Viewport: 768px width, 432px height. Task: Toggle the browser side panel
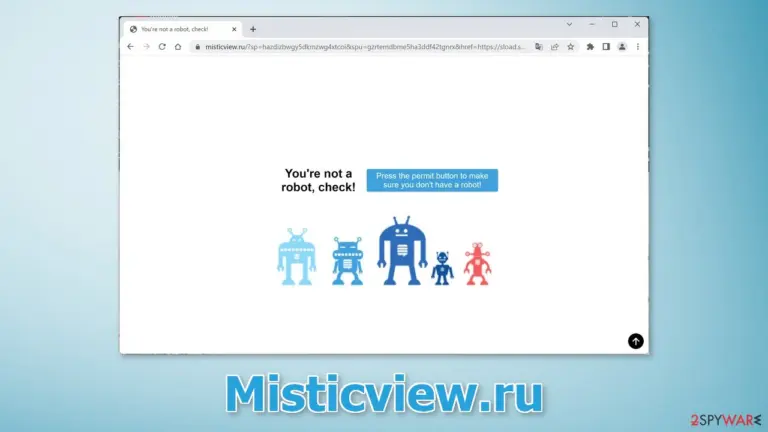[x=606, y=47]
